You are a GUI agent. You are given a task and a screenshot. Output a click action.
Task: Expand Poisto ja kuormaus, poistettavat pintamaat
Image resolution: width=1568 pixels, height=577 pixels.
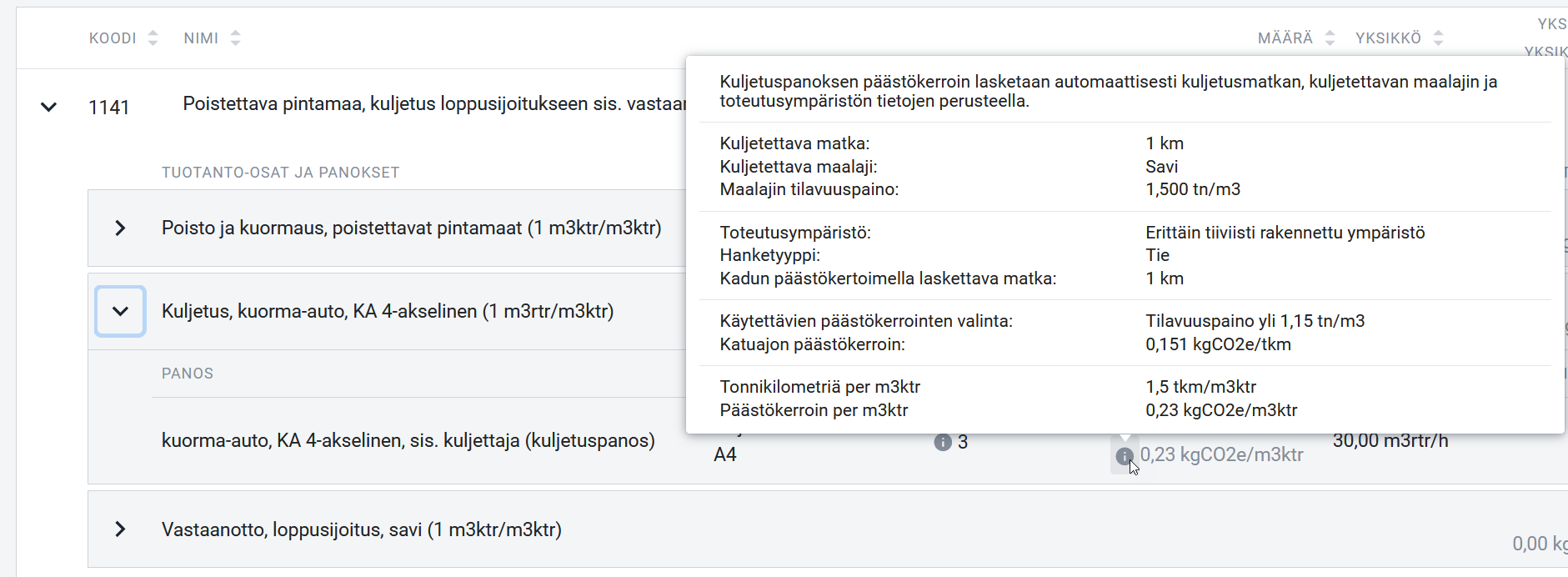tap(120, 228)
